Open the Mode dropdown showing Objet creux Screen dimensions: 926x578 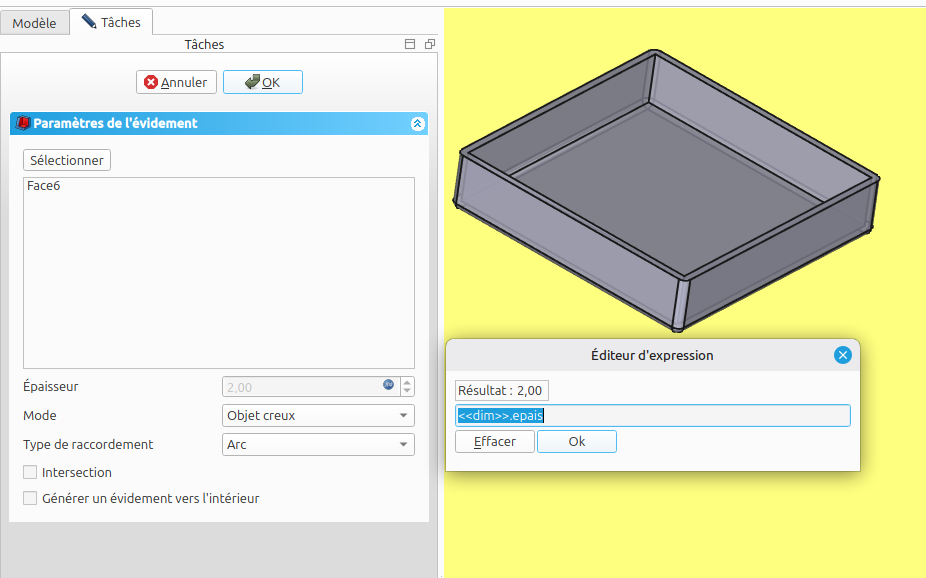click(318, 415)
